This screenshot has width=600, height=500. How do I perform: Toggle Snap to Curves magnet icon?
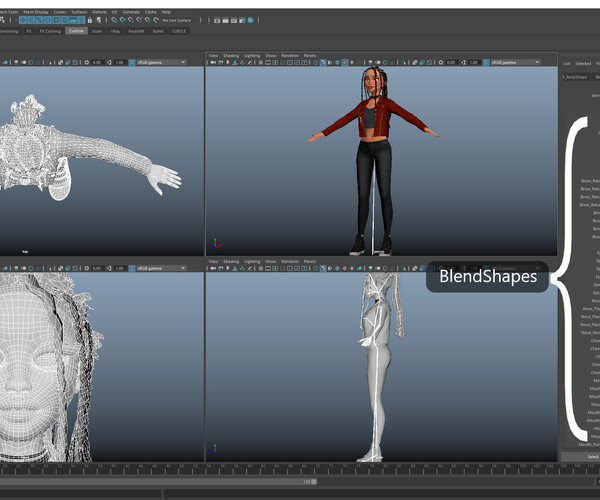[x=122, y=20]
